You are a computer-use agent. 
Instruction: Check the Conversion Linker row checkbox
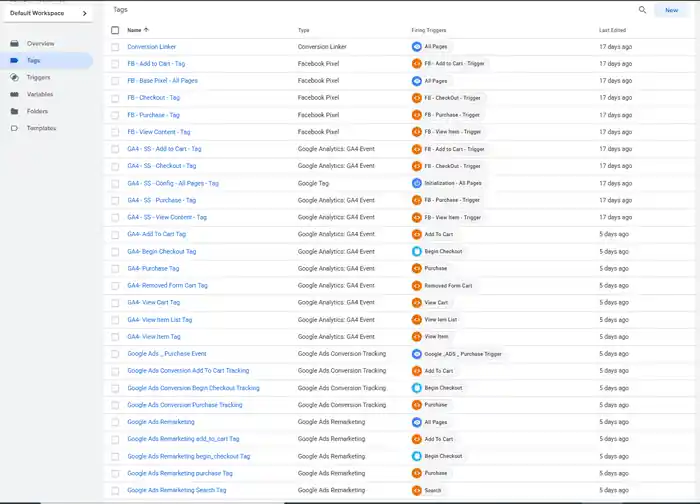coord(115,46)
